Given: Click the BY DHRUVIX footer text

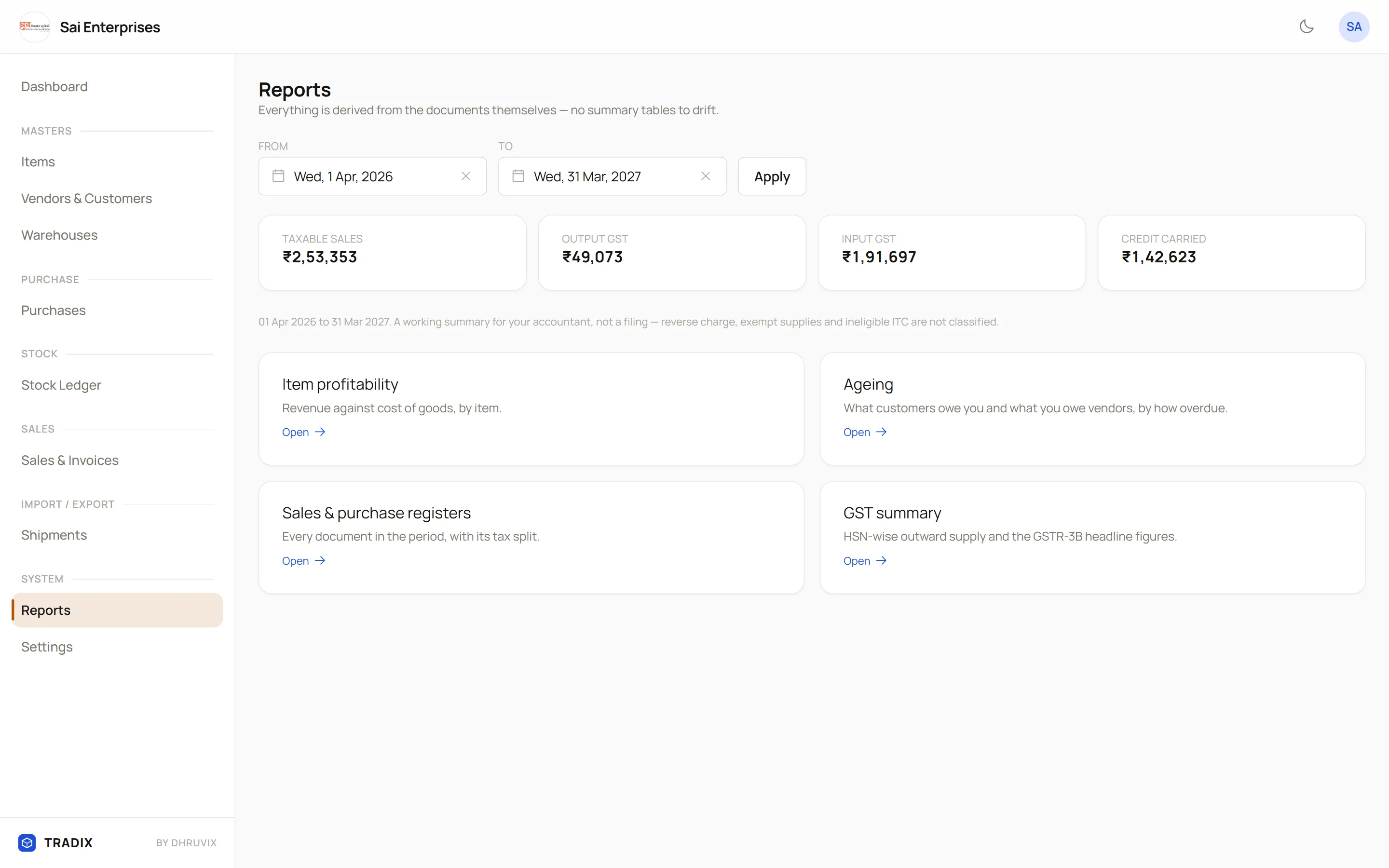Looking at the screenshot, I should pos(186,843).
